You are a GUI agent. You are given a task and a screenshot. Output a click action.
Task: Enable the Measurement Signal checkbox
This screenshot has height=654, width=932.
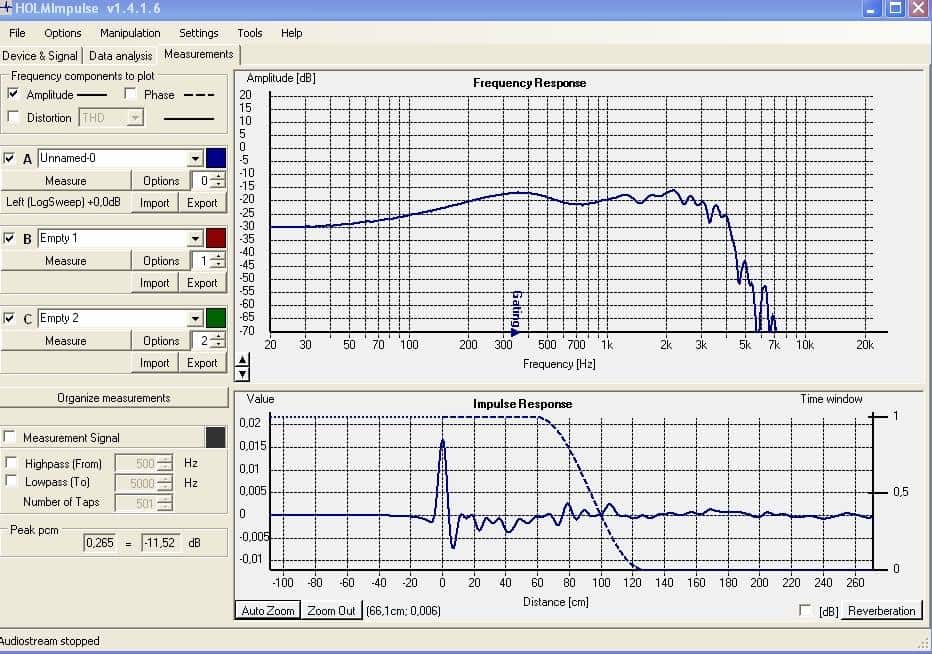tap(10, 437)
